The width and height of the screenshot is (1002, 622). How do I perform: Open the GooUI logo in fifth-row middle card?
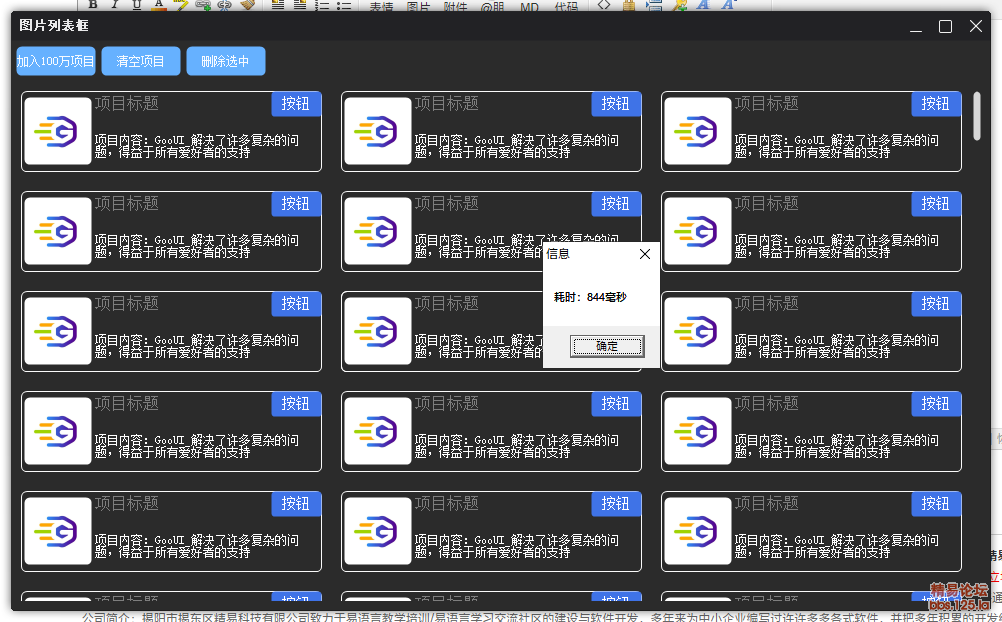tap(378, 531)
